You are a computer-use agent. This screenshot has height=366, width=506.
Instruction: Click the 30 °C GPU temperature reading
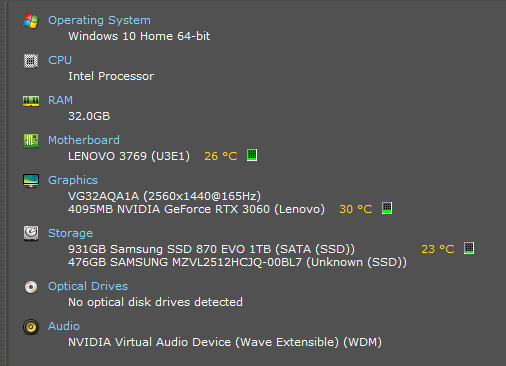point(356,209)
